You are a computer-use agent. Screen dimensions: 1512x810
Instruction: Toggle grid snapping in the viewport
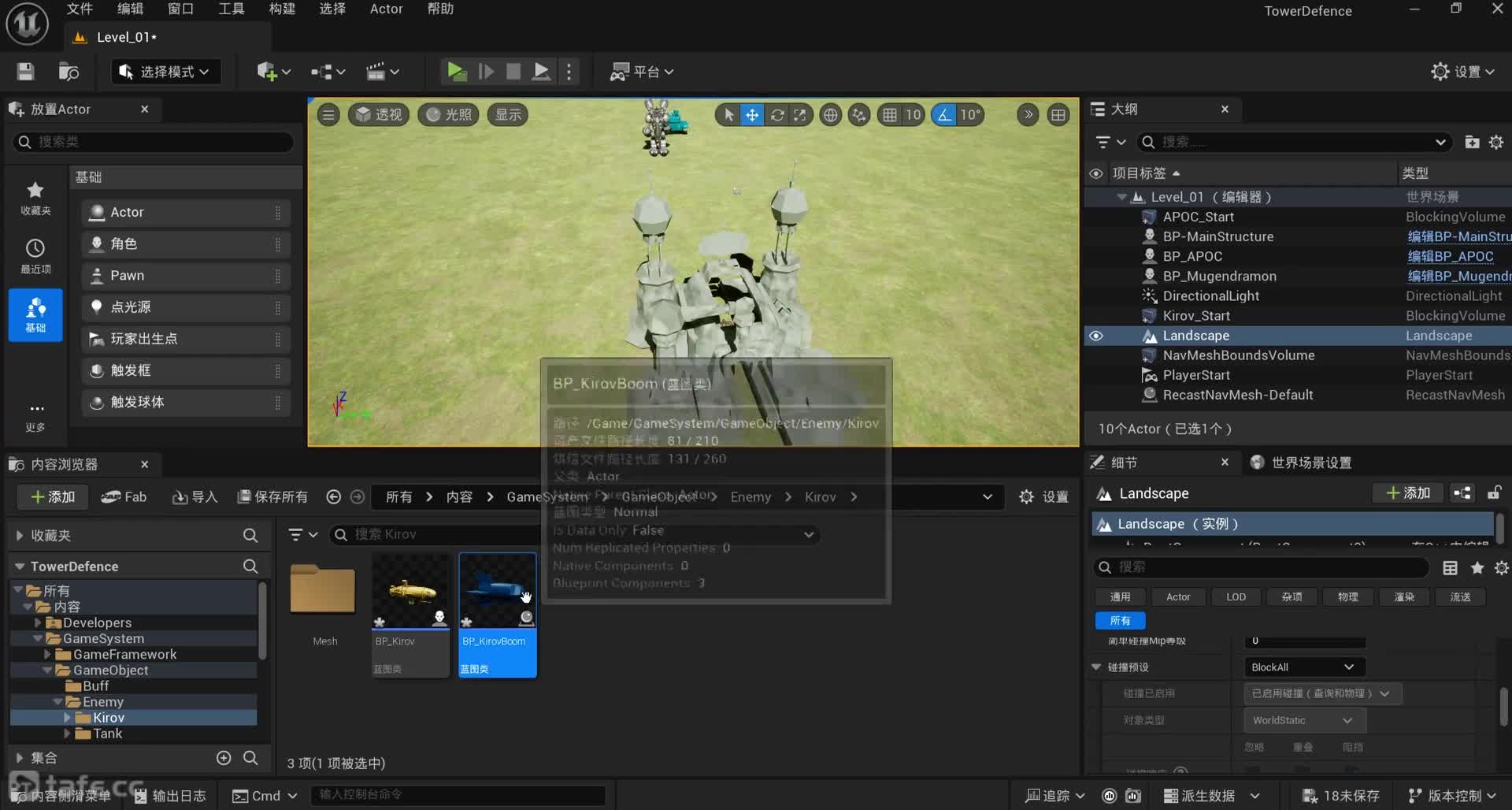pyautogui.click(x=890, y=115)
